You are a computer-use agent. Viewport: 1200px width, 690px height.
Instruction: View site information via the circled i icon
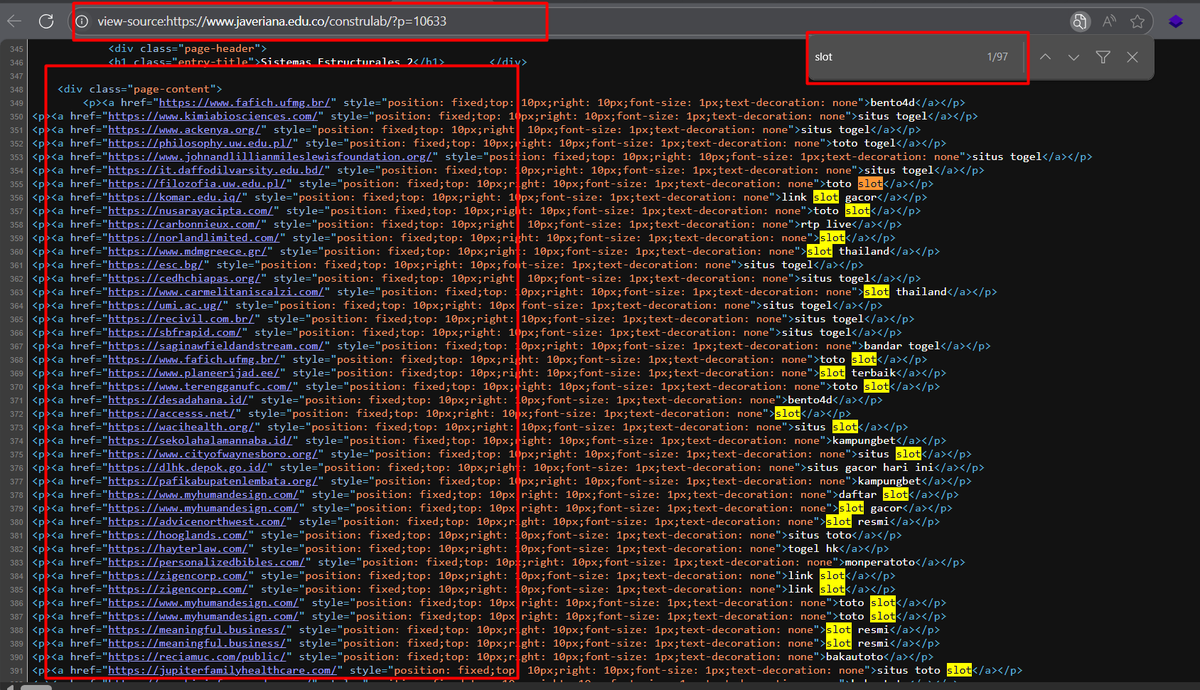point(82,21)
